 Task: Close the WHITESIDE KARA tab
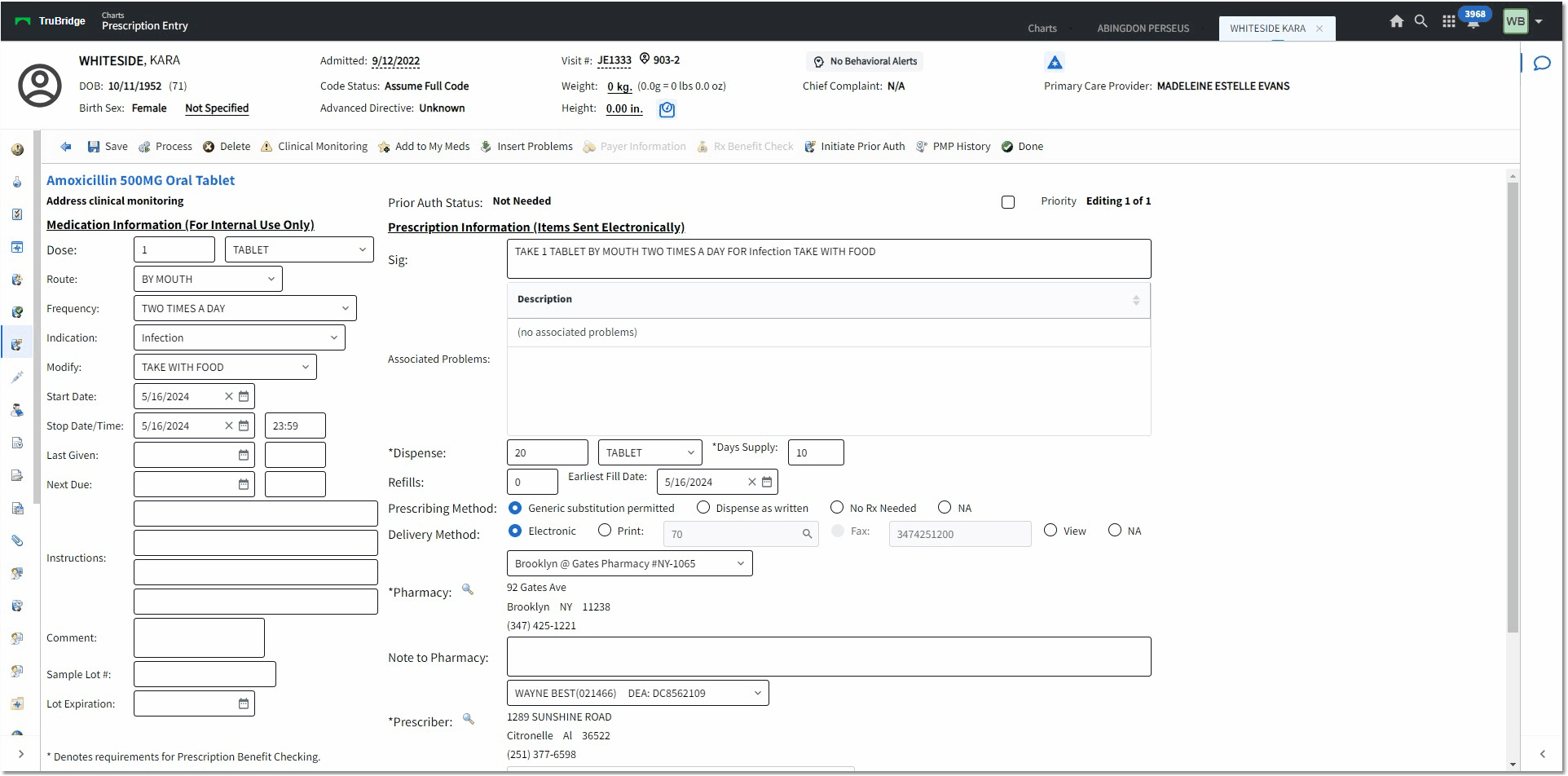click(x=1319, y=29)
